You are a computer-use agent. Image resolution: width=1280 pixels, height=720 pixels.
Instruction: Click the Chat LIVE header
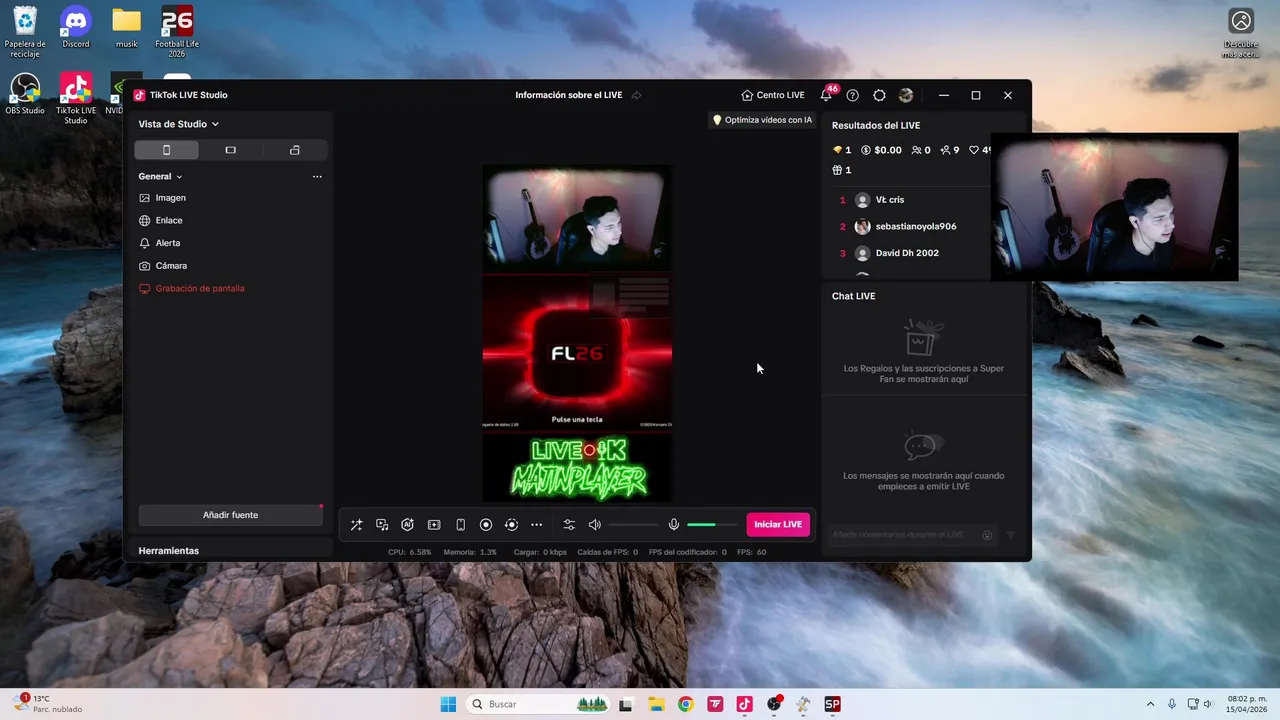(853, 296)
